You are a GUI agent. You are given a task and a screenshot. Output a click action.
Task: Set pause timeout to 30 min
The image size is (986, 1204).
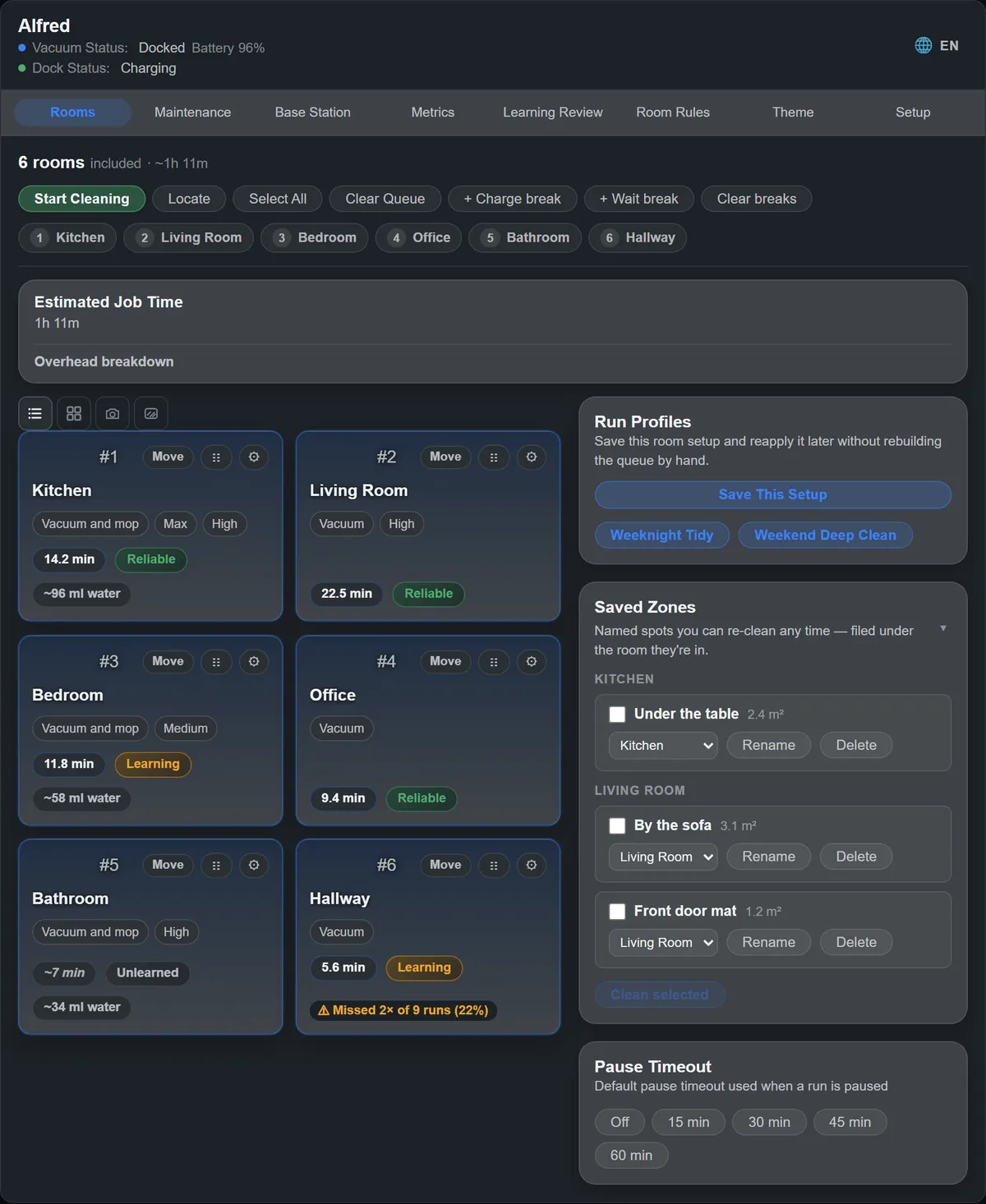point(769,1122)
